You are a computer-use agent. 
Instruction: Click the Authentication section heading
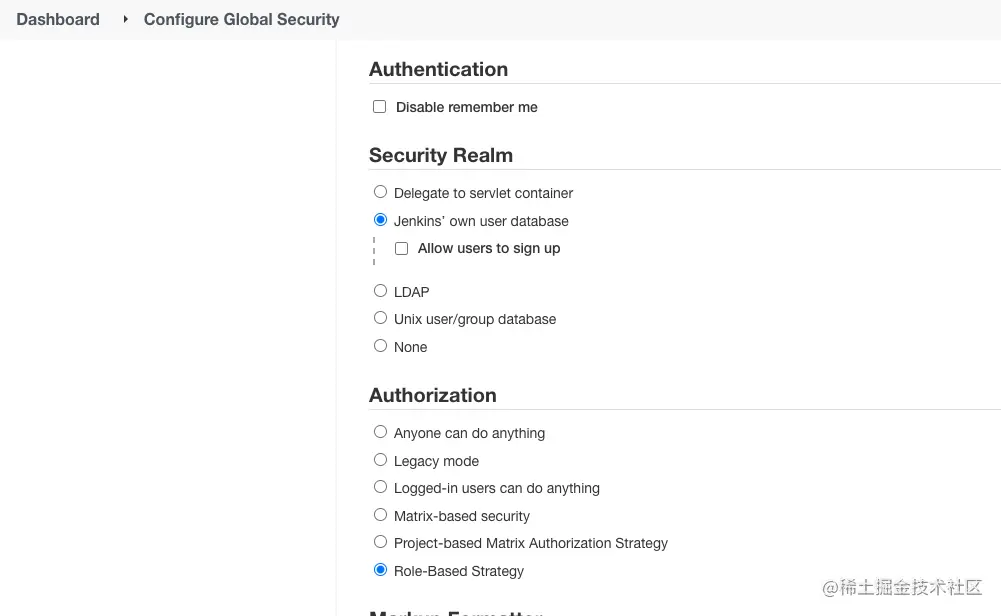(438, 69)
